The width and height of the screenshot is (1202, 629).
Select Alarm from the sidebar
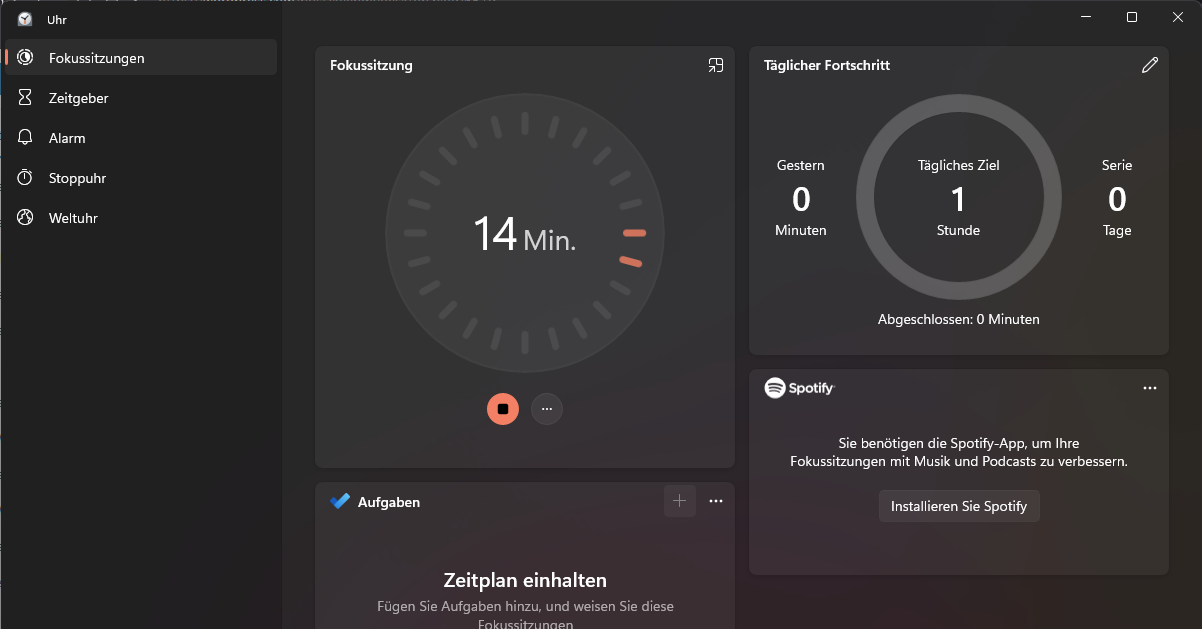[x=67, y=138]
